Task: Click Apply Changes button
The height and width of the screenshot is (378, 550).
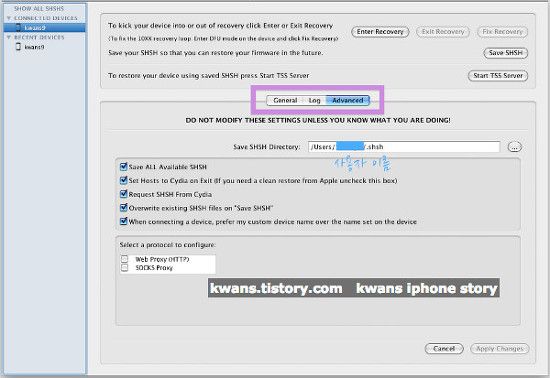Action: (499, 349)
